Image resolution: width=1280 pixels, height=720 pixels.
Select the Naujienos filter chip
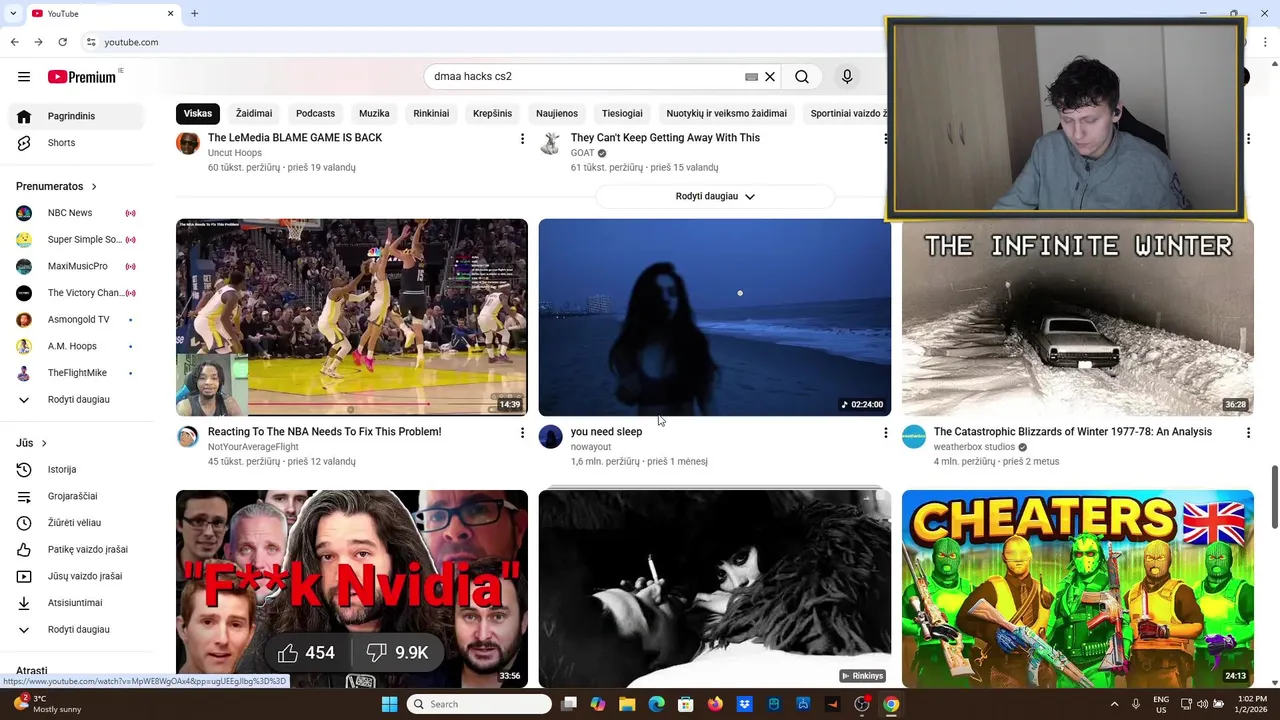(557, 114)
